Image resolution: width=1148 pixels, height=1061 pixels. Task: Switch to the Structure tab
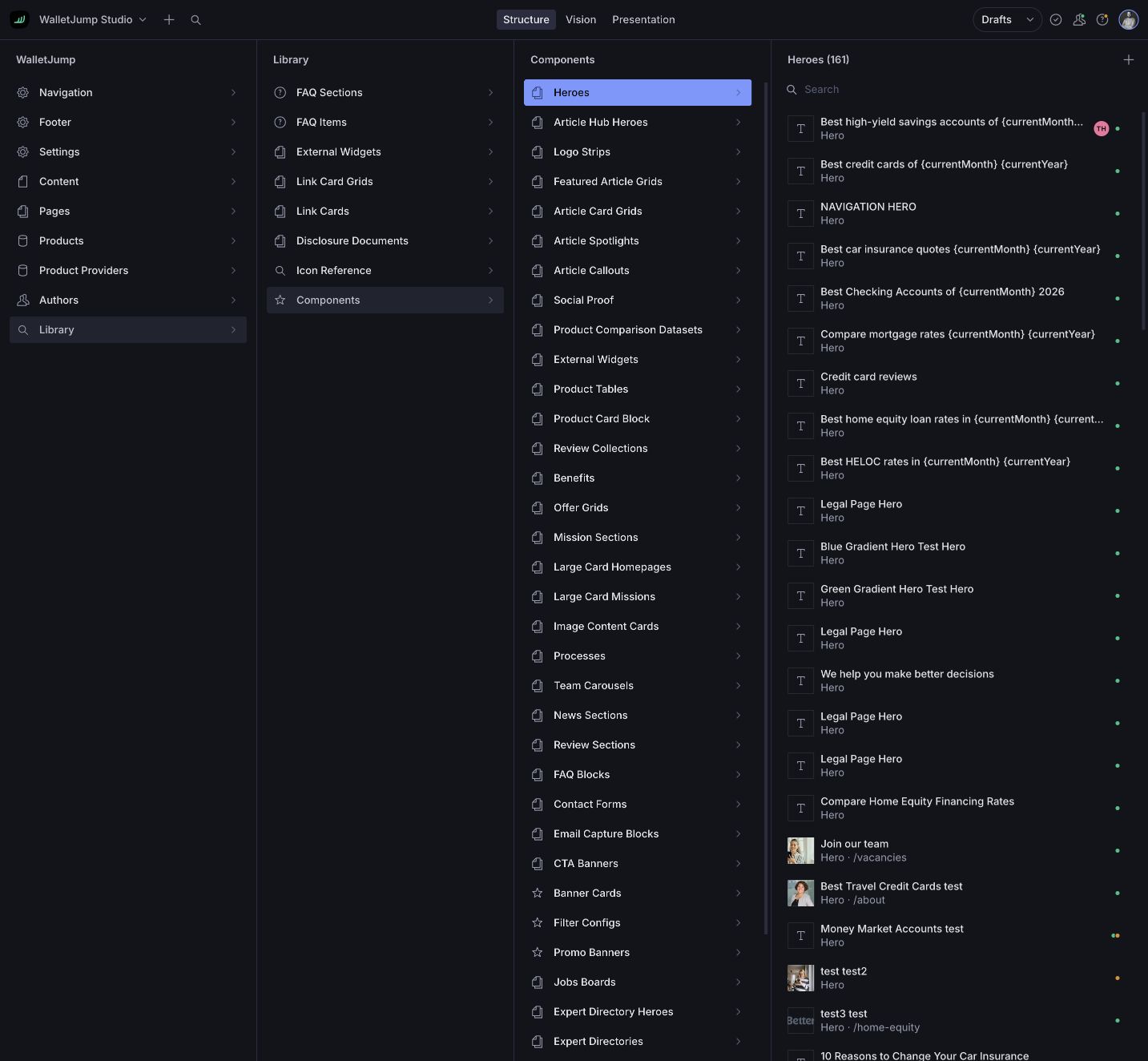(526, 19)
